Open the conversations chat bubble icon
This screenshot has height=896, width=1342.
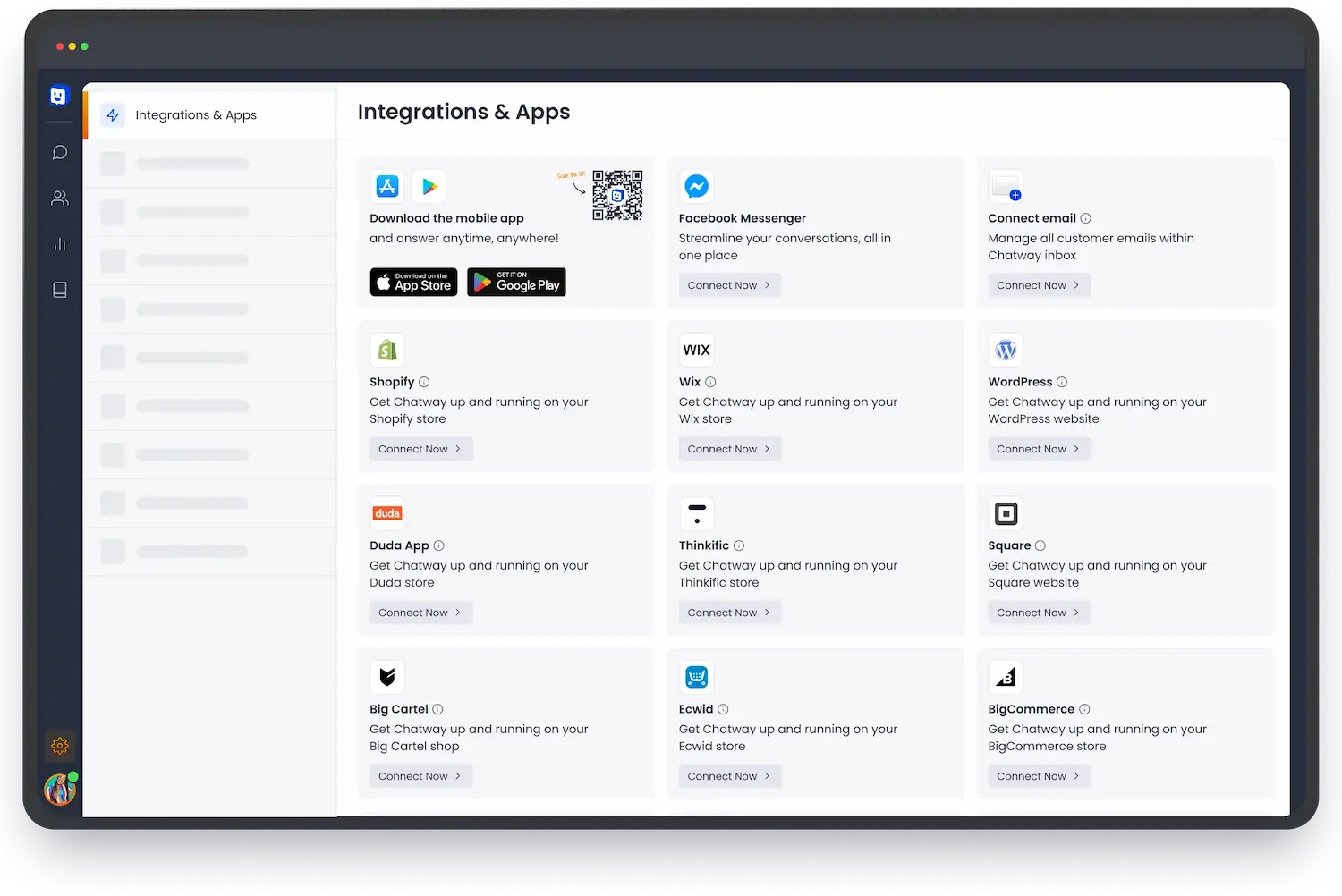coord(60,153)
